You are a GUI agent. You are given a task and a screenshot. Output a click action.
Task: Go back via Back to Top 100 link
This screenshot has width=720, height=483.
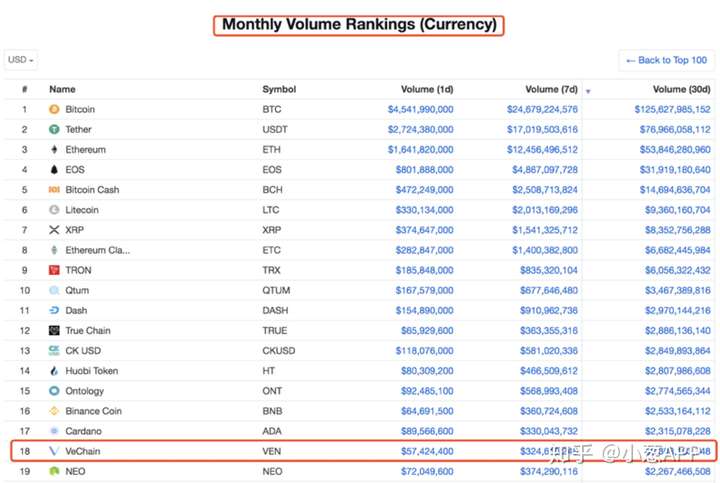(666, 60)
